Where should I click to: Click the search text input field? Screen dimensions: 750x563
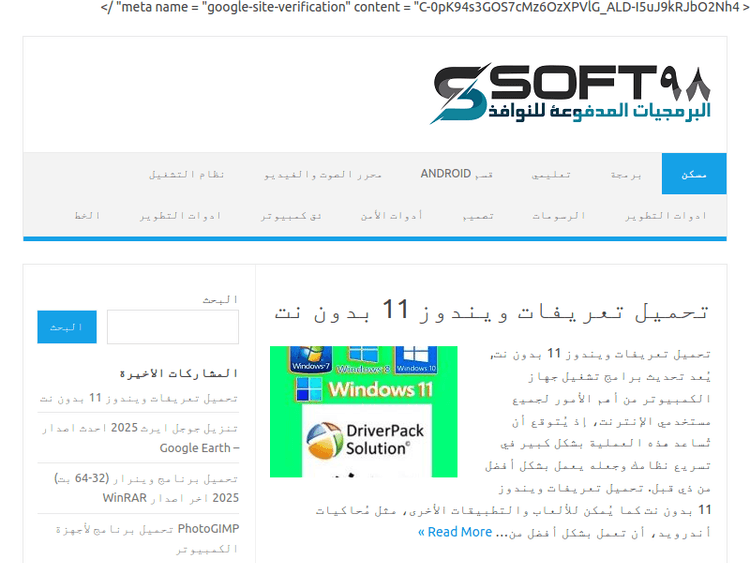173,327
